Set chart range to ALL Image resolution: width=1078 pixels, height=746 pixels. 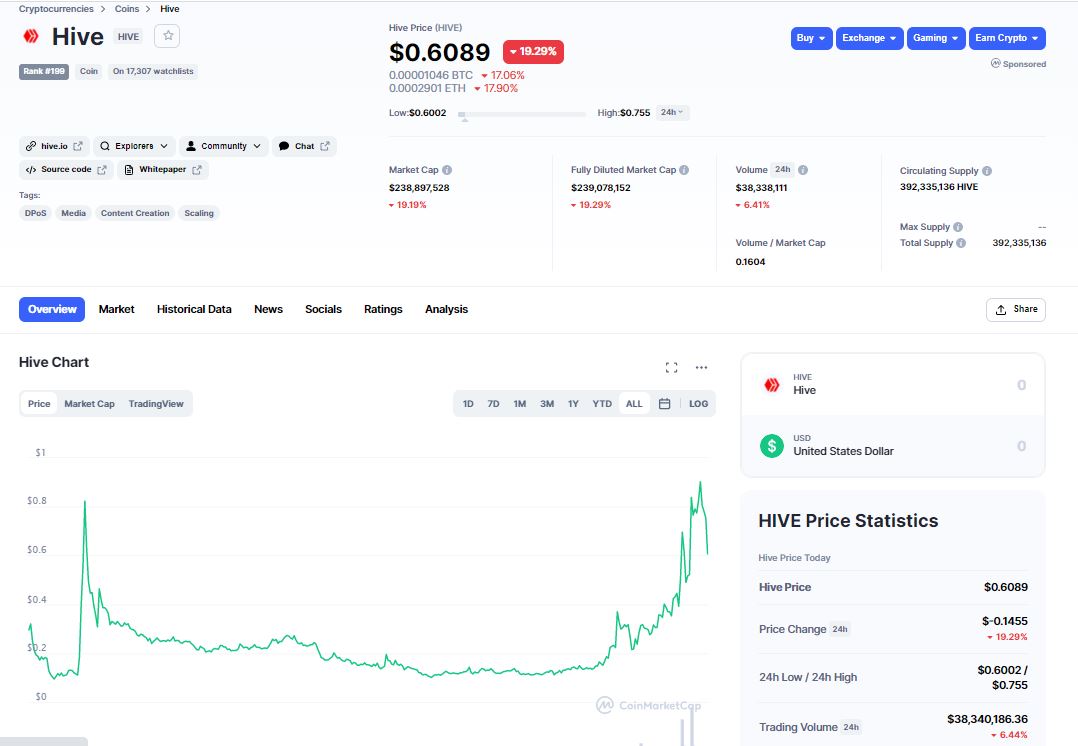point(634,404)
